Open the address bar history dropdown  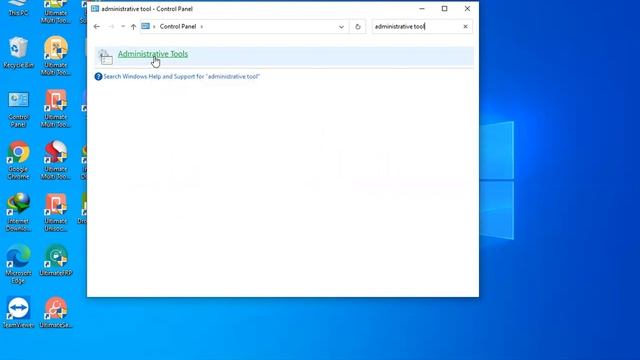(341, 27)
